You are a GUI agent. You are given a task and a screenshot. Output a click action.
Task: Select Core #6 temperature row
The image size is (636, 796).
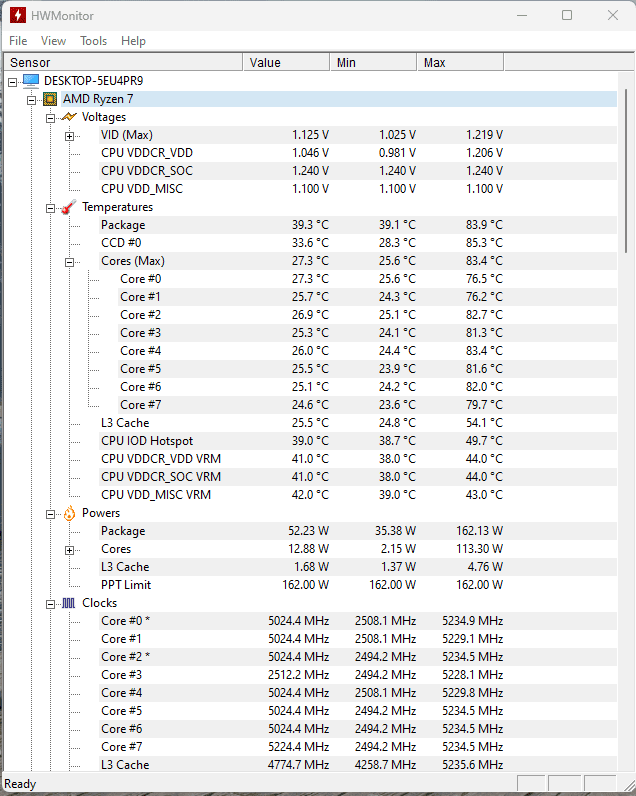pos(367,387)
